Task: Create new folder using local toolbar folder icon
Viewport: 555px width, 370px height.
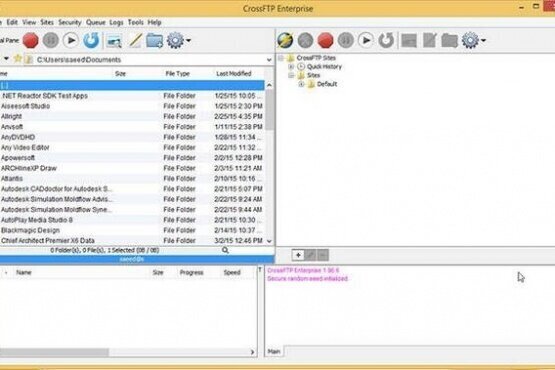Action: [155, 40]
